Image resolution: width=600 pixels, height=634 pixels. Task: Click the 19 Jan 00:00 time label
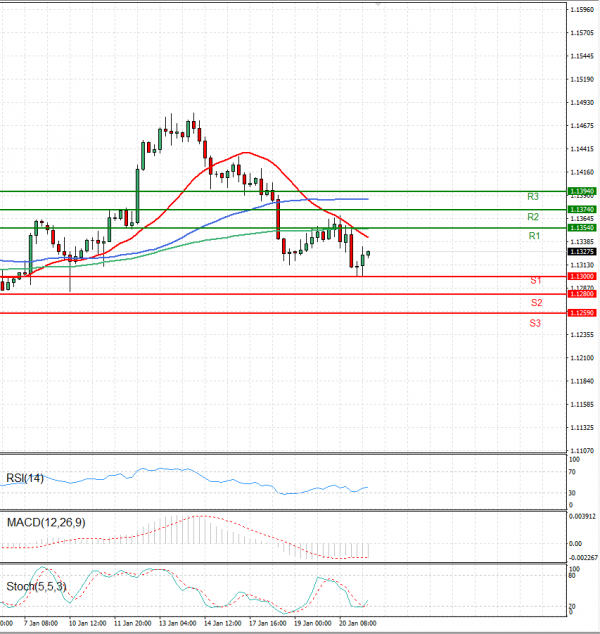(313, 623)
